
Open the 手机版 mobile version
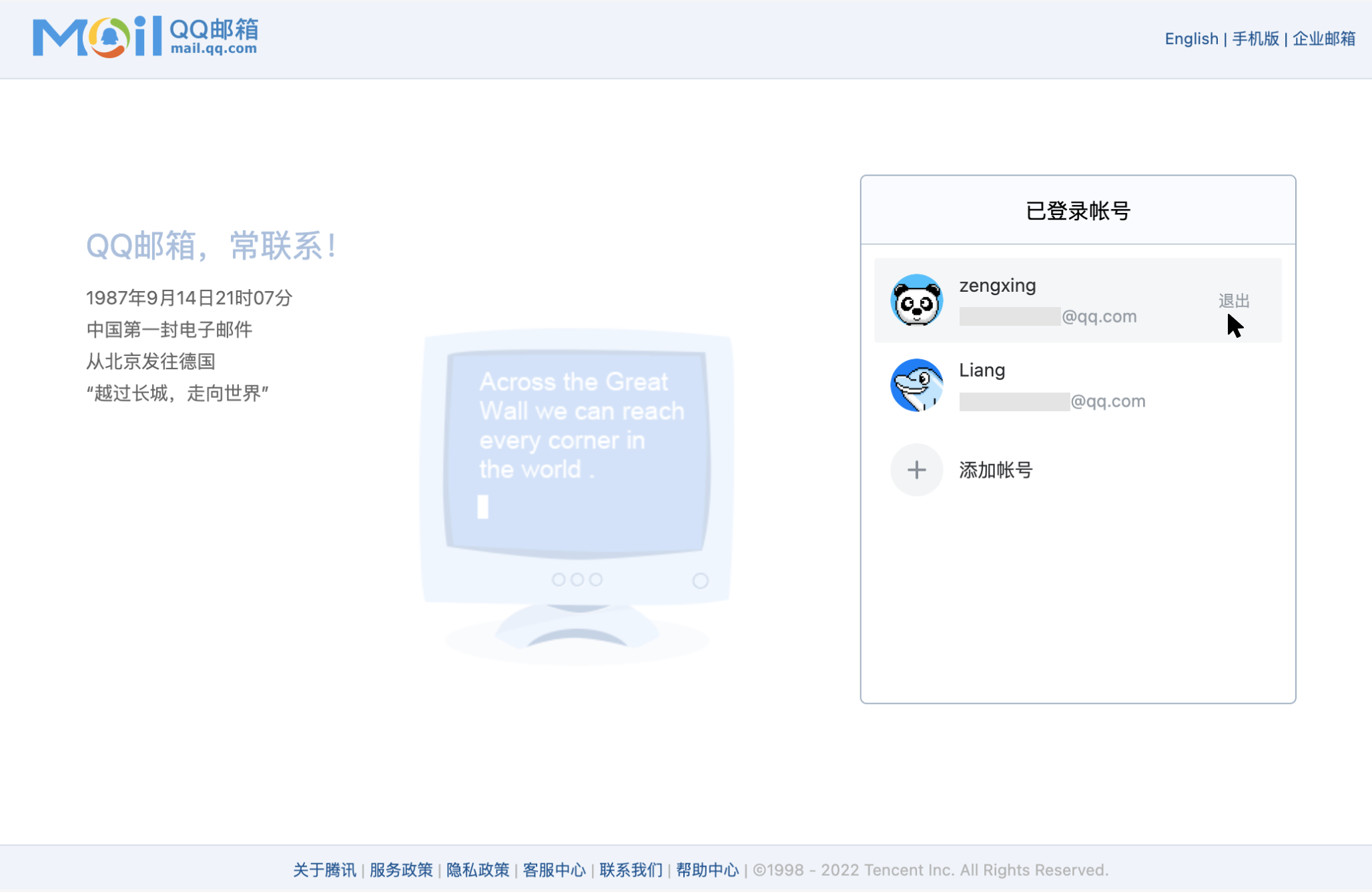1255,39
